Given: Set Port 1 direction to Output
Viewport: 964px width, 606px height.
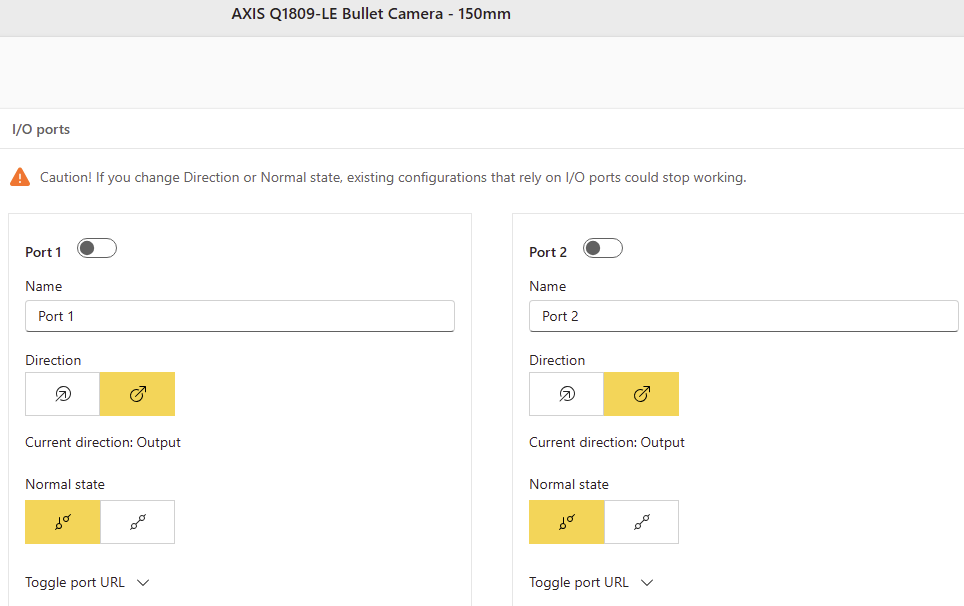Looking at the screenshot, I should pos(137,394).
